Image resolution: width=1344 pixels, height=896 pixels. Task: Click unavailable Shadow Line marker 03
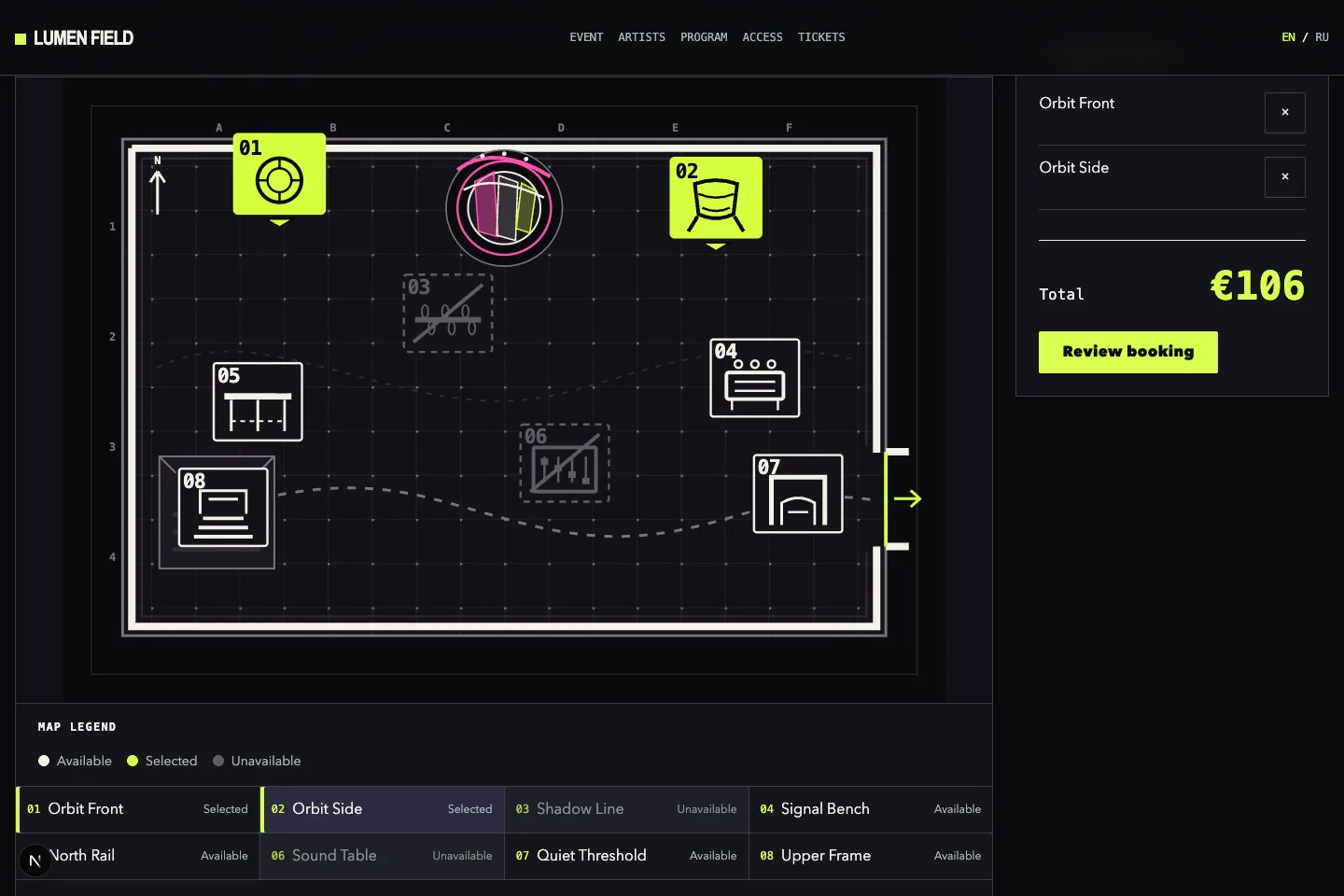point(448,313)
